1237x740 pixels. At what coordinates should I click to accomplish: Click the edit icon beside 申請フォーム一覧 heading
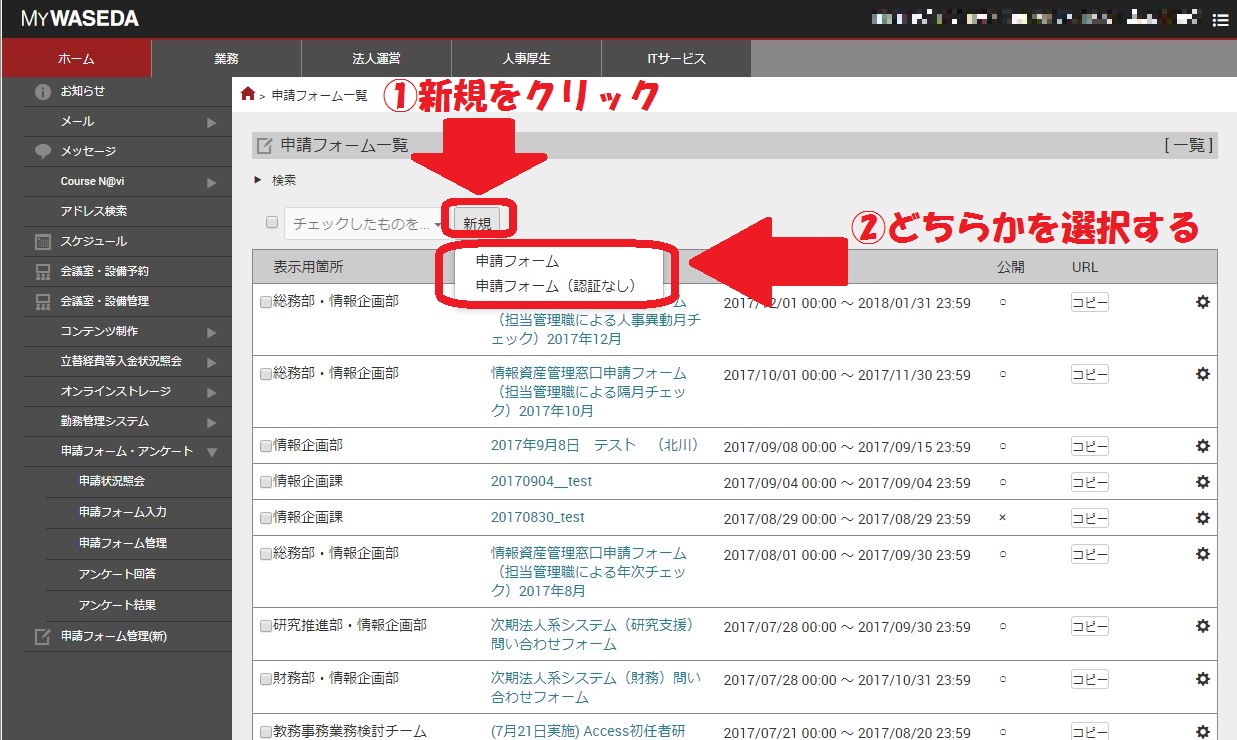(x=265, y=146)
